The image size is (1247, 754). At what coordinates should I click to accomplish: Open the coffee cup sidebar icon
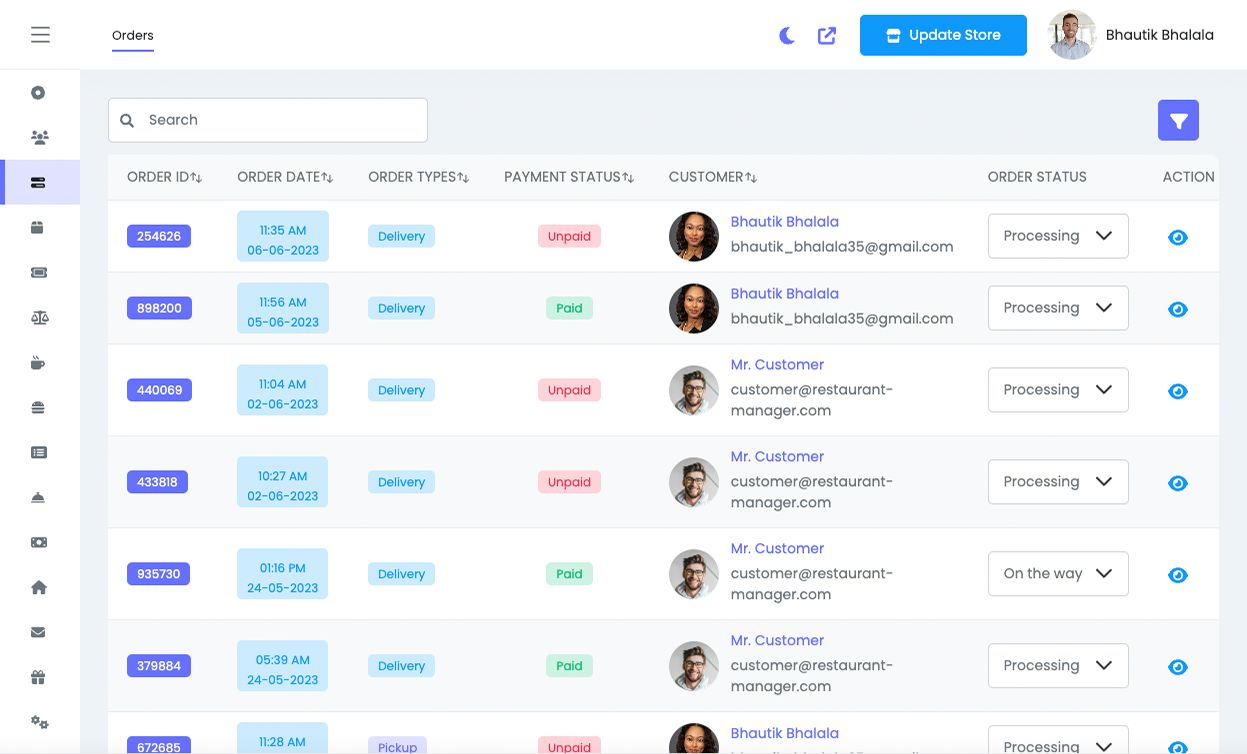coord(39,363)
